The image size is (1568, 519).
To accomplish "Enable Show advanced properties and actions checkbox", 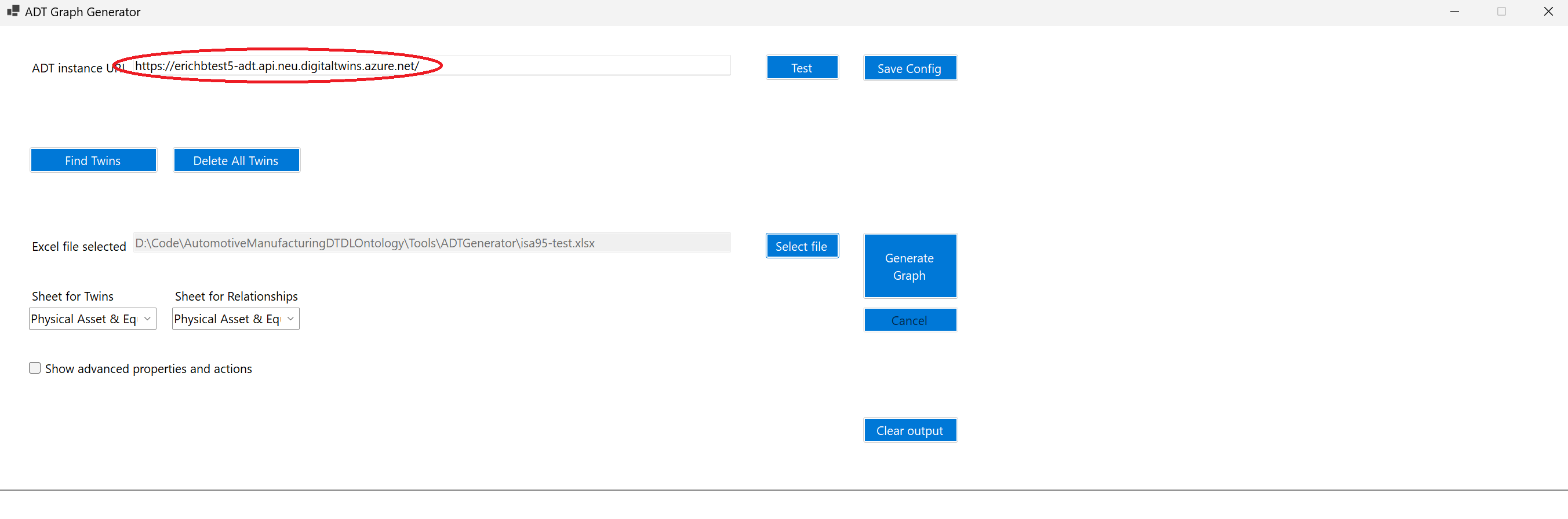I will click(35, 368).
